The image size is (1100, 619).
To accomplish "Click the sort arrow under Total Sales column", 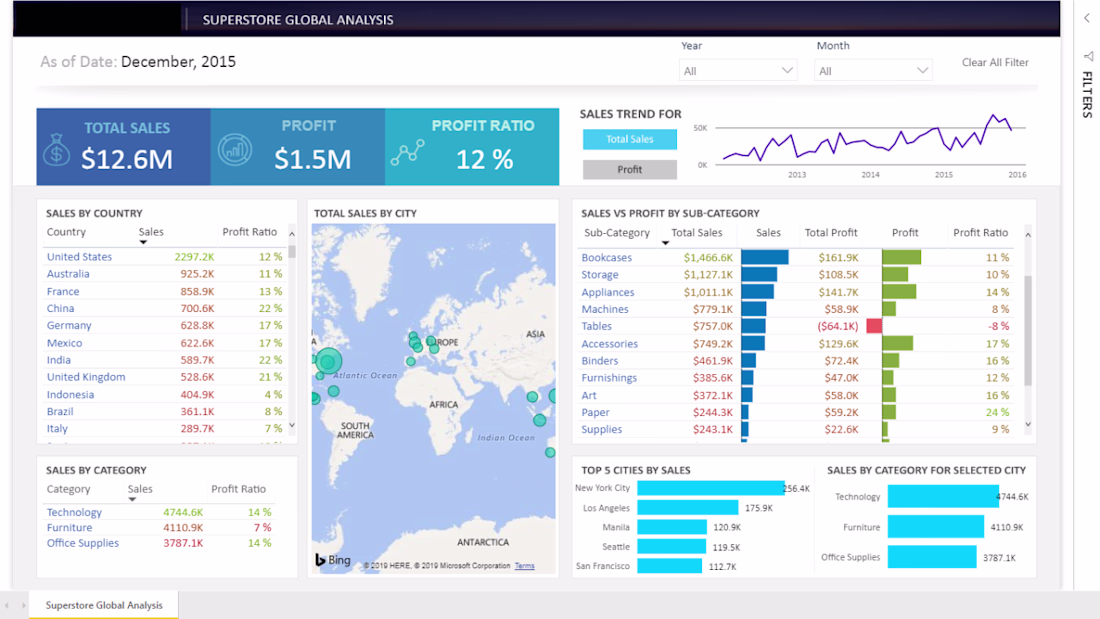I will point(665,243).
